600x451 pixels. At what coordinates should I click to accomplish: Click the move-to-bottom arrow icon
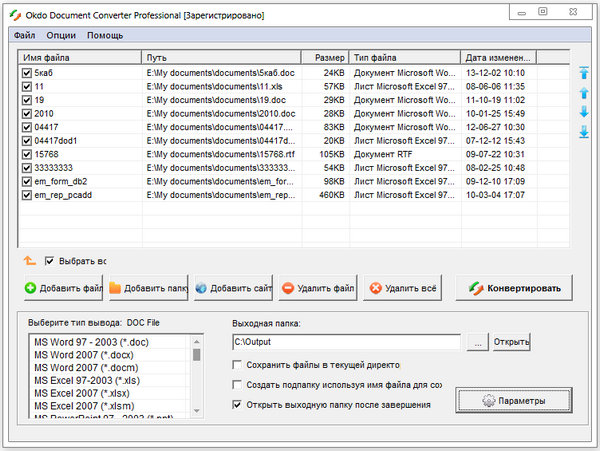click(x=583, y=131)
